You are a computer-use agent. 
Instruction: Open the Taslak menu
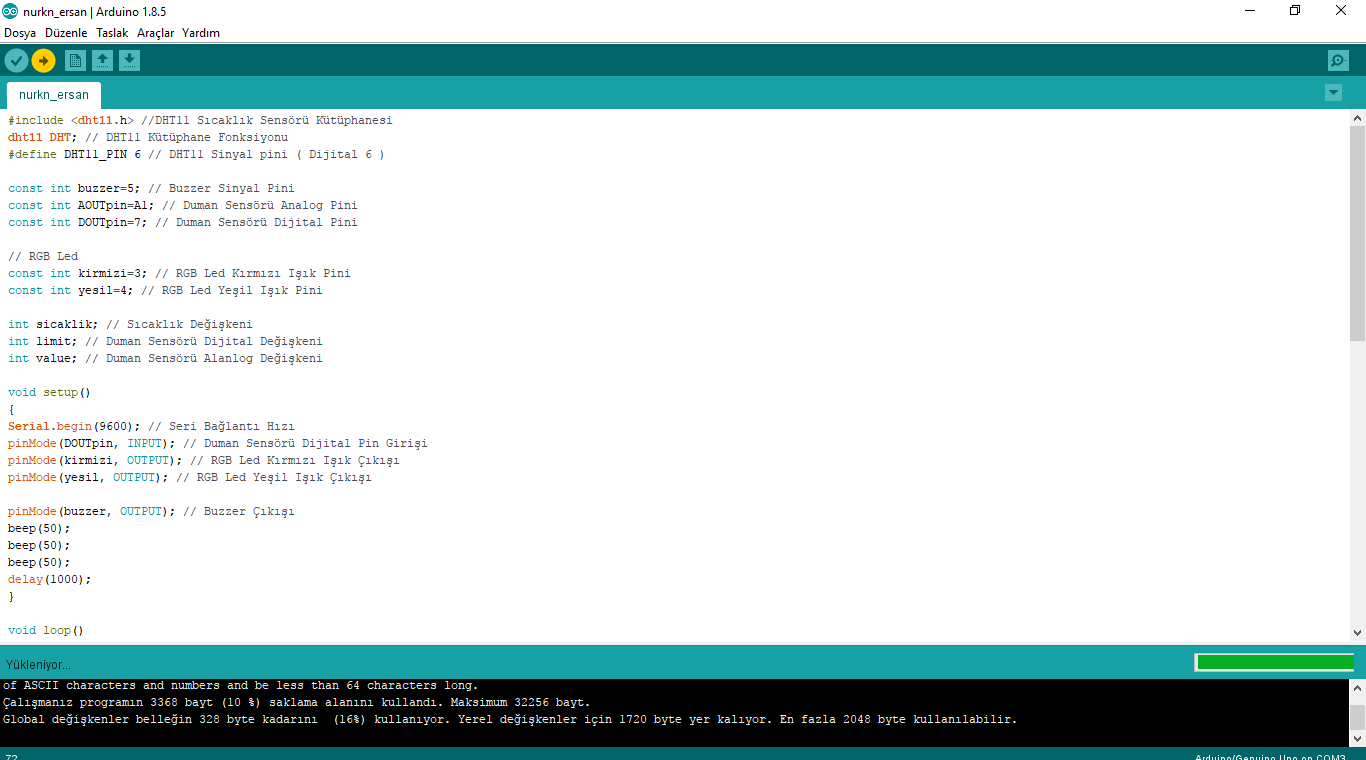pos(112,33)
